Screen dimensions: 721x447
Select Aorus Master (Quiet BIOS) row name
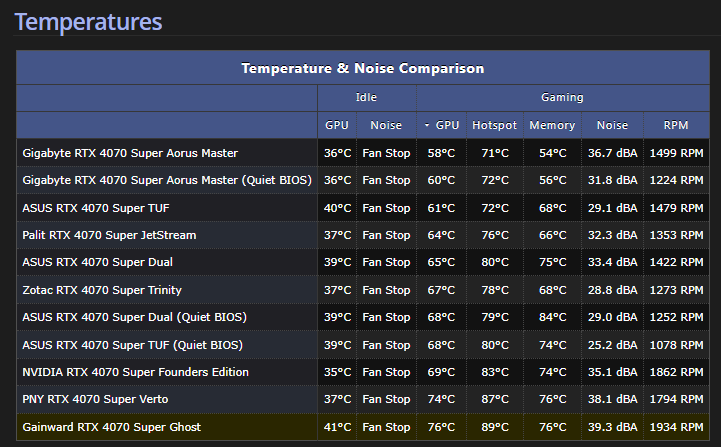point(167,180)
